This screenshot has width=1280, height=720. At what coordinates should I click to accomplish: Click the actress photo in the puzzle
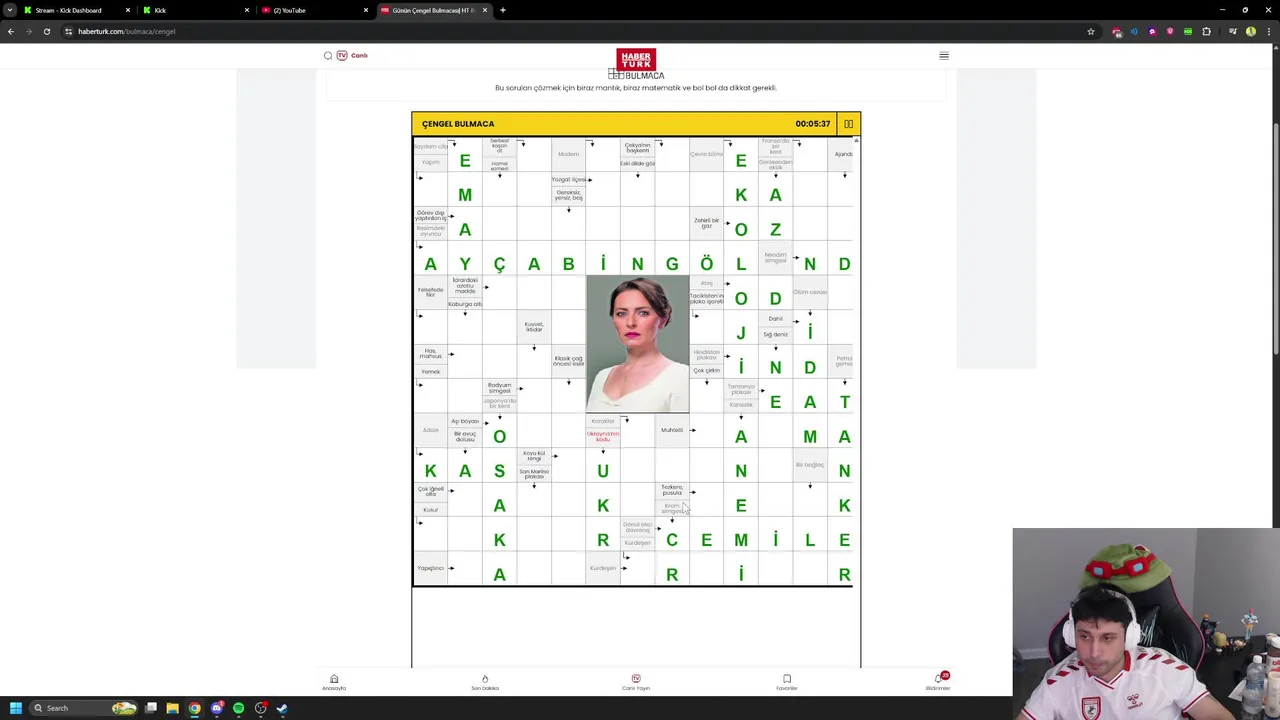point(637,344)
